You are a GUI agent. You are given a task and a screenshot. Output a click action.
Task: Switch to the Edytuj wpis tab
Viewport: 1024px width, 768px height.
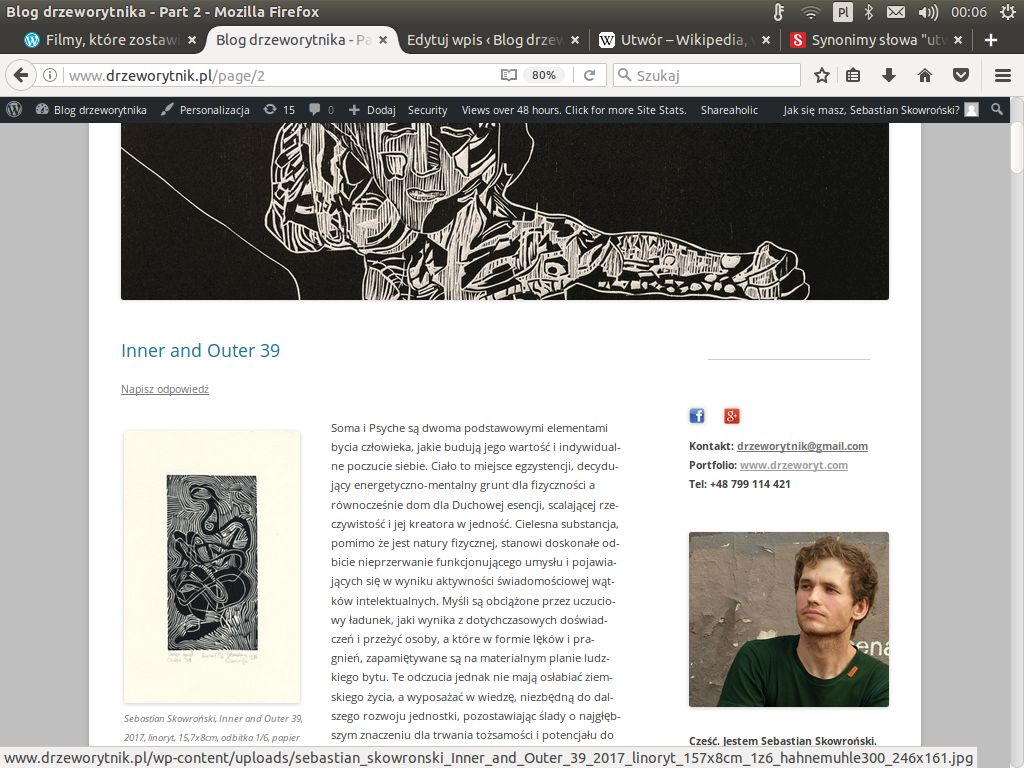[493, 40]
